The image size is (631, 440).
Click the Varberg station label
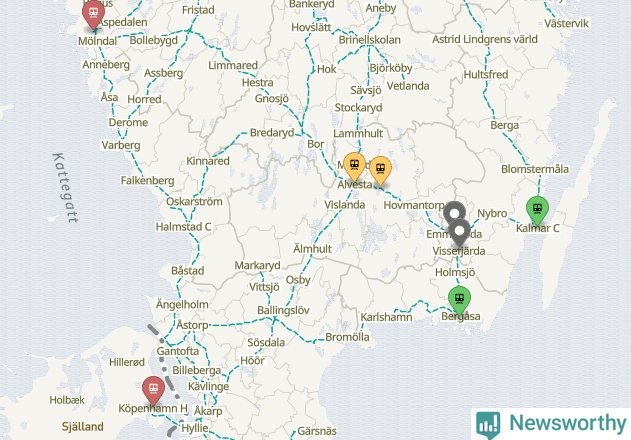point(121,145)
